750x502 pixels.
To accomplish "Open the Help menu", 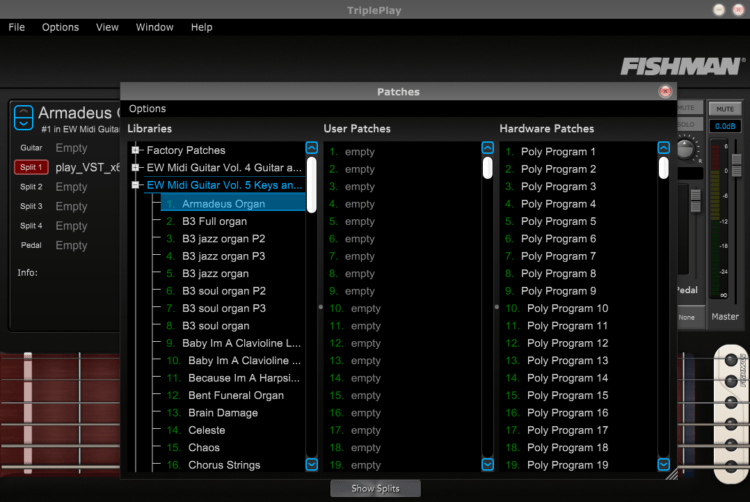I will point(201,27).
